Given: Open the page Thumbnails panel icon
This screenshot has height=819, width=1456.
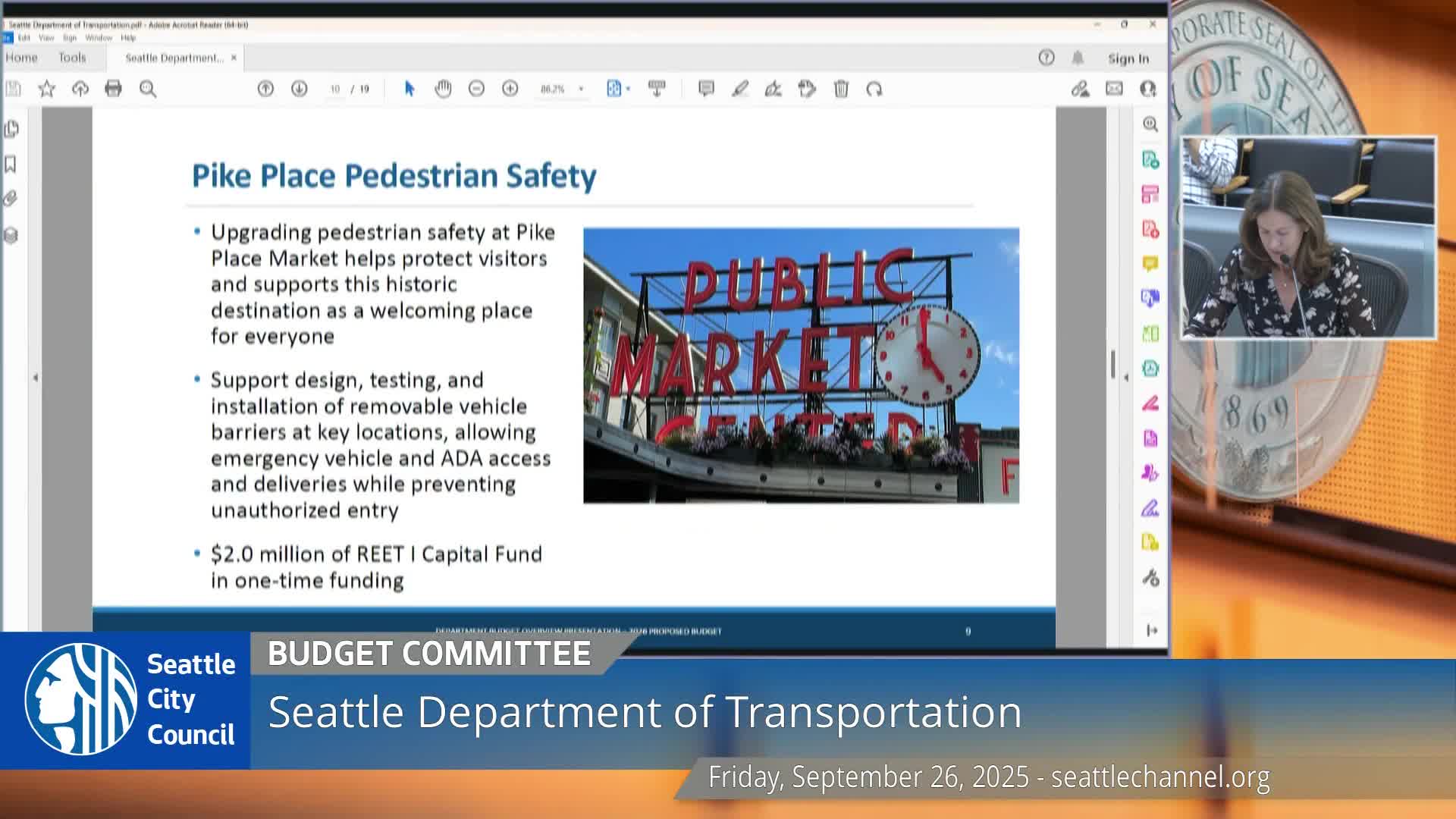Looking at the screenshot, I should tap(11, 129).
